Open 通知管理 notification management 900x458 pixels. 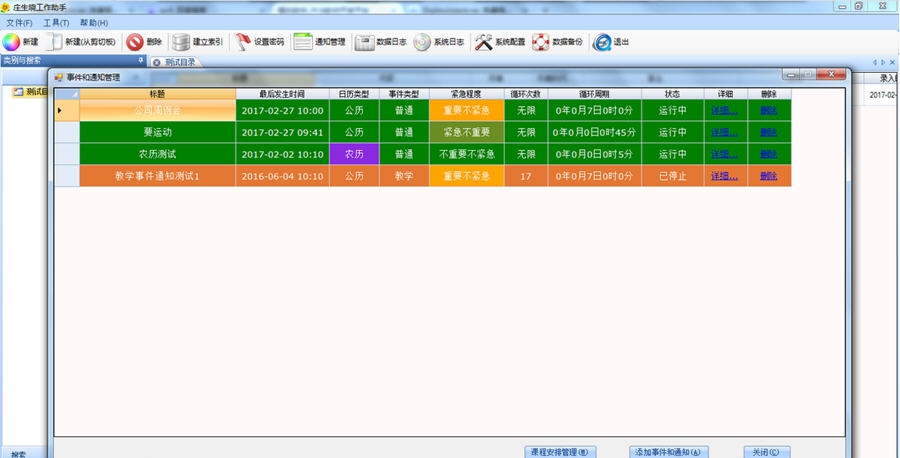303,42
